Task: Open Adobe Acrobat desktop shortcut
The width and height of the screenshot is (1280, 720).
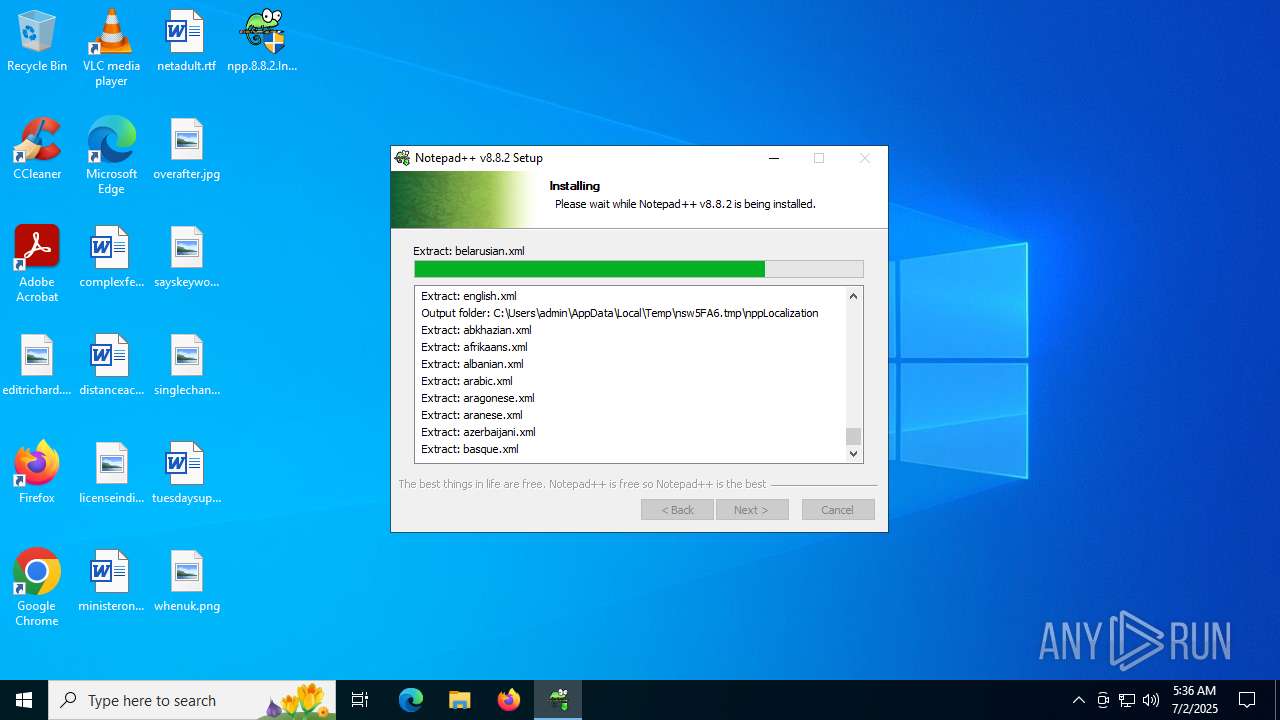Action: point(37,263)
